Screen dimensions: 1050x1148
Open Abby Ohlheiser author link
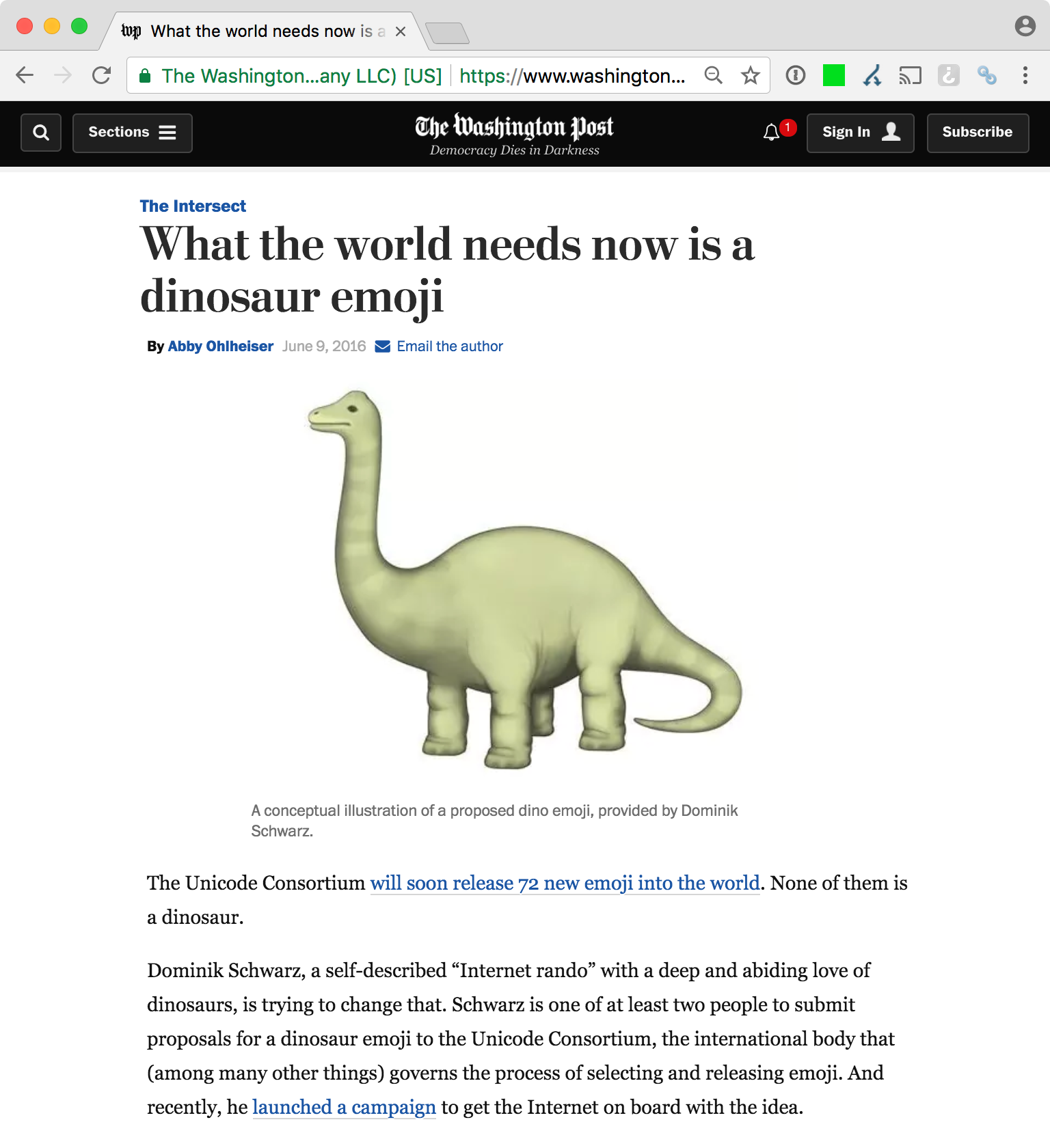pos(220,346)
